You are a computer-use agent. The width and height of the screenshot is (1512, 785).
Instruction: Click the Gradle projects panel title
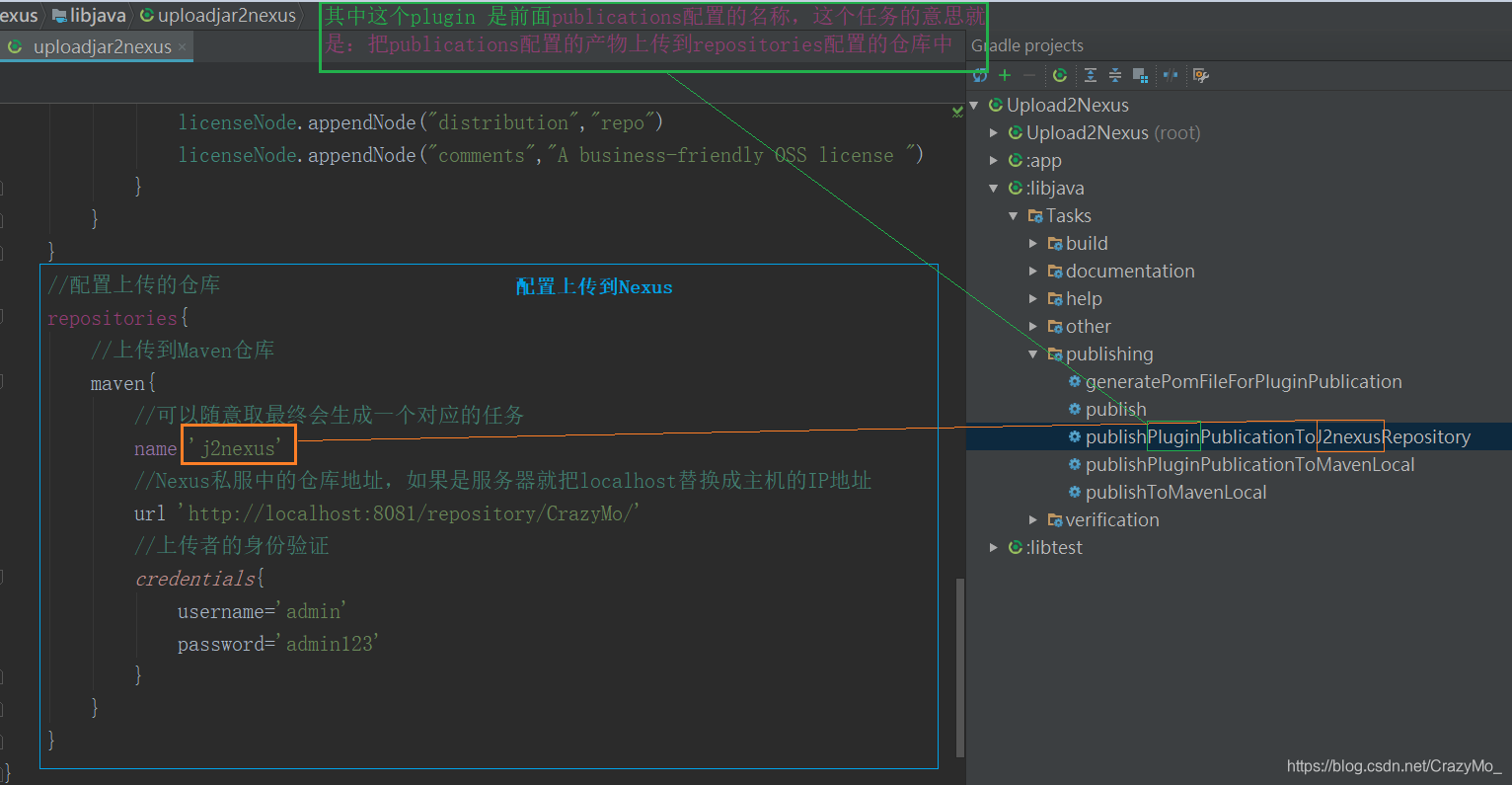[1027, 45]
